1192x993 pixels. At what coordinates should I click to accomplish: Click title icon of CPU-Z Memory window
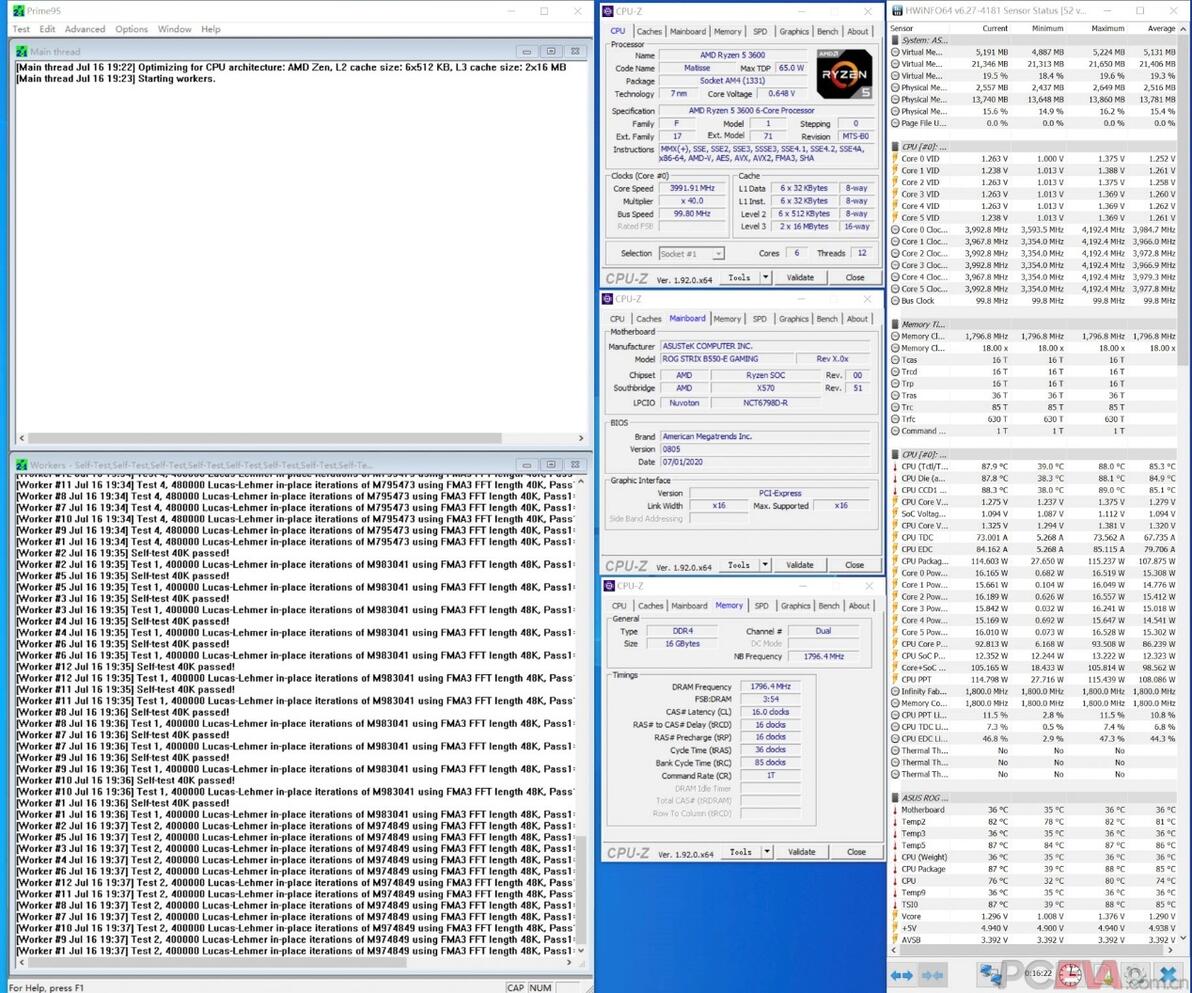pos(609,585)
